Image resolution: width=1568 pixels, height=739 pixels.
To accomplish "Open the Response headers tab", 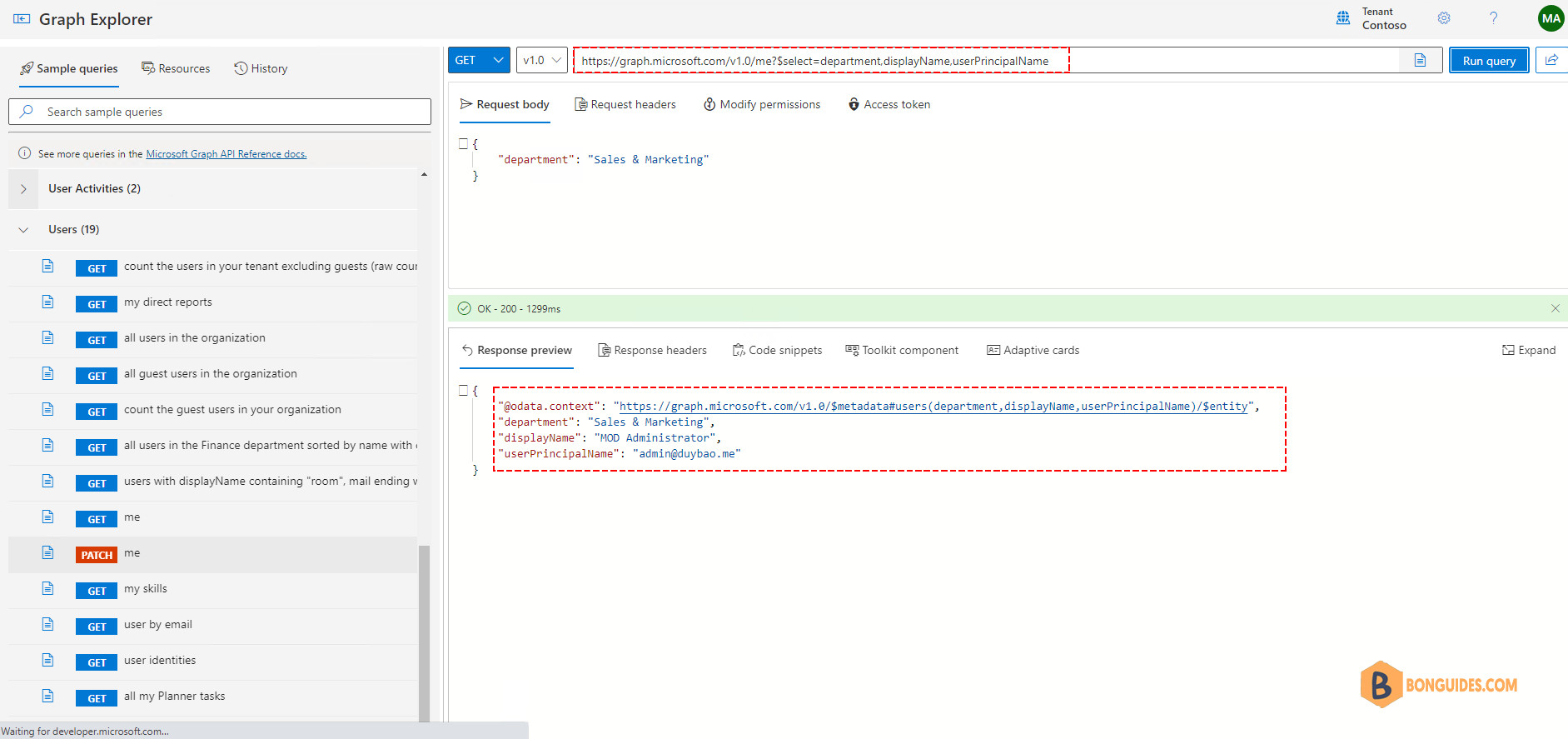I will point(652,350).
